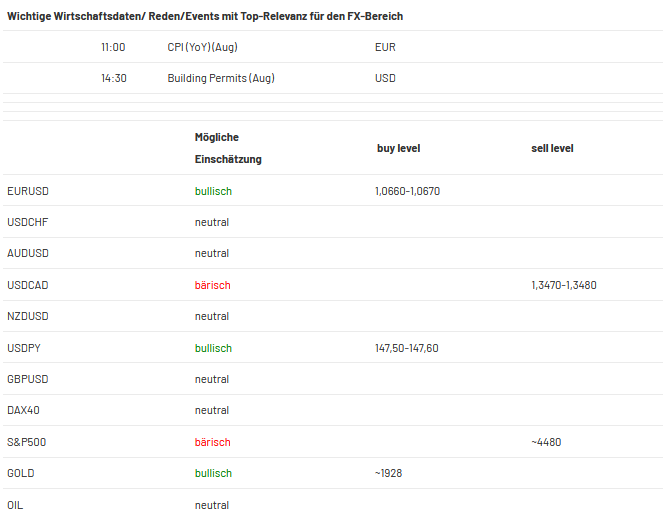Click the GBPUSD row label
The image size is (671, 515).
(28, 379)
